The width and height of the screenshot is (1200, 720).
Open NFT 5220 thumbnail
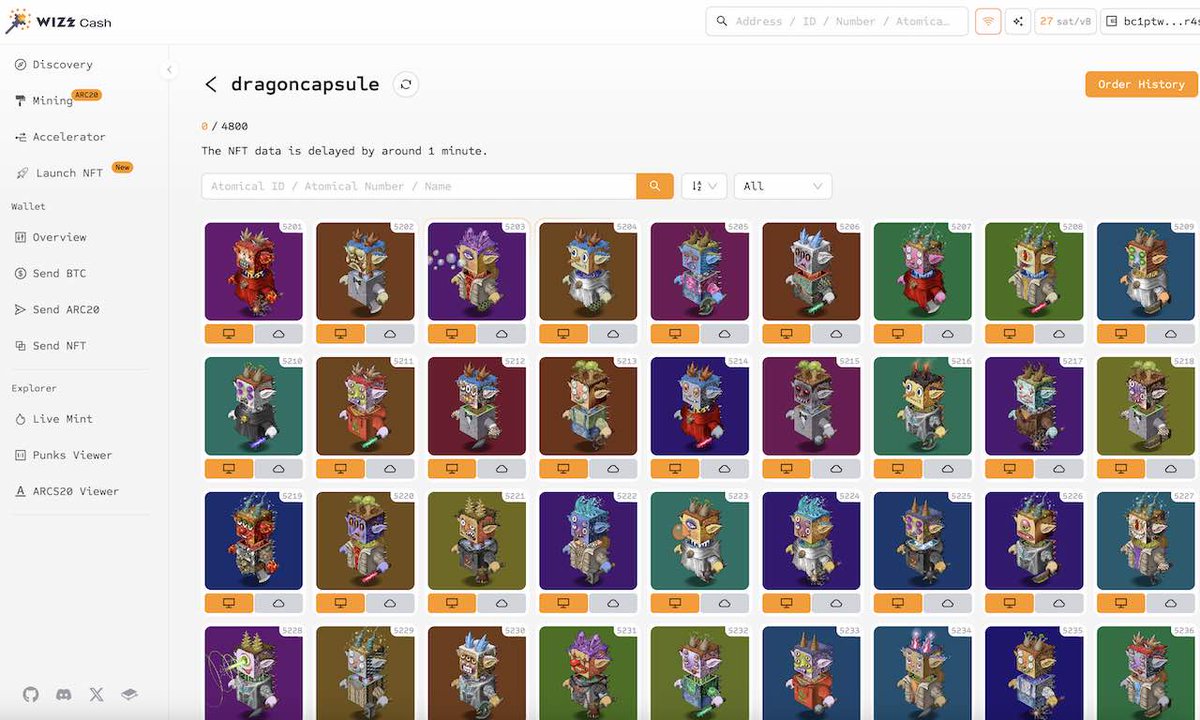365,541
